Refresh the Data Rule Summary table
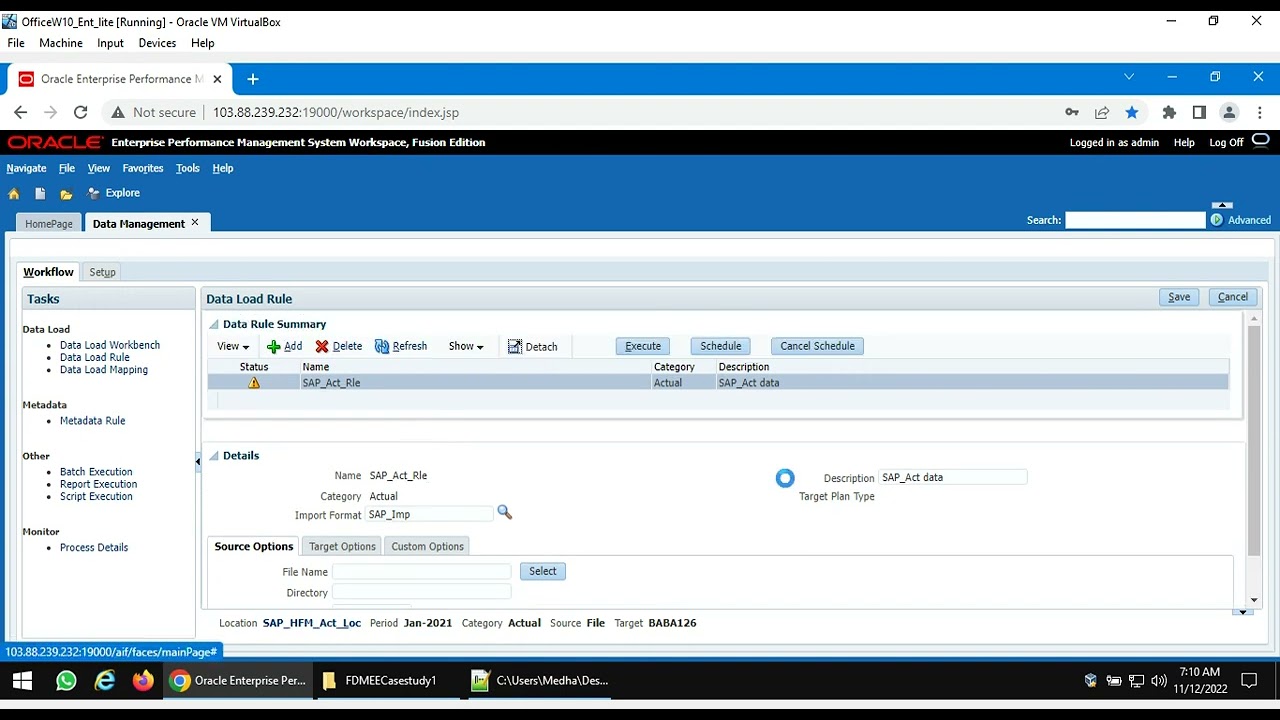The image size is (1280, 720). click(401, 346)
